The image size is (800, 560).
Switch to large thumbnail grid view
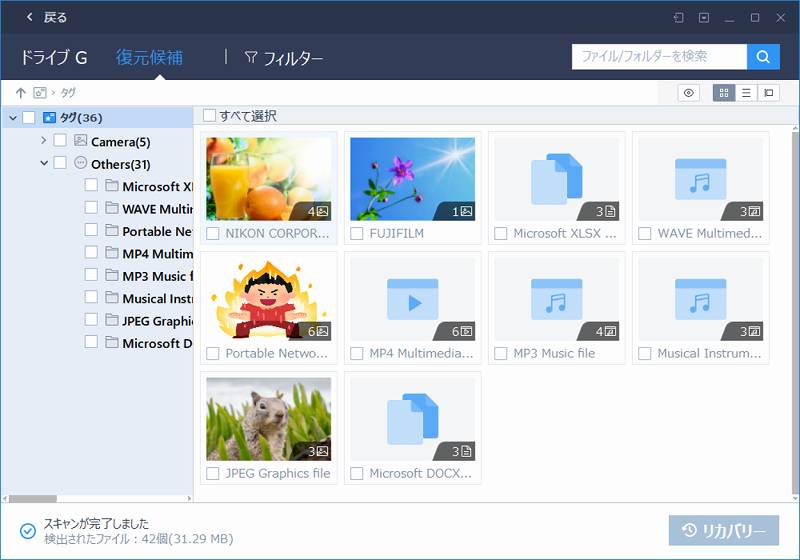[723, 93]
